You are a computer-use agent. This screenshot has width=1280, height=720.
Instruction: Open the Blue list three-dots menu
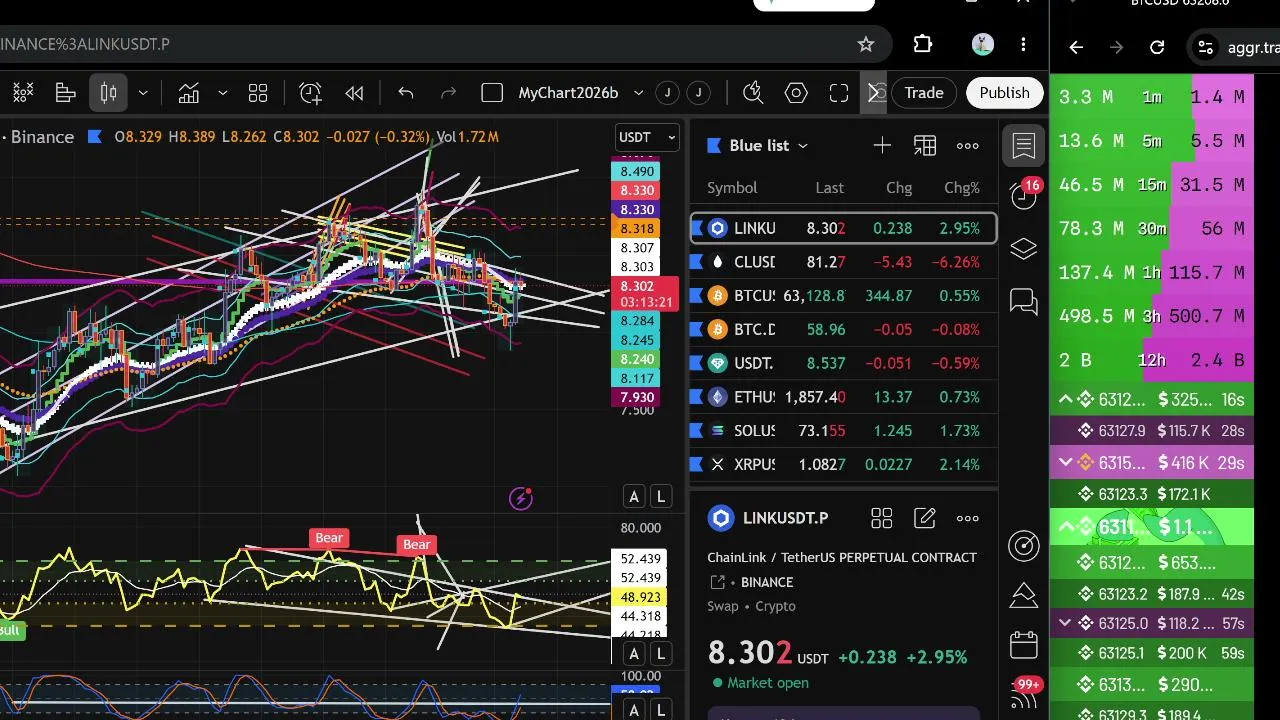tap(968, 146)
